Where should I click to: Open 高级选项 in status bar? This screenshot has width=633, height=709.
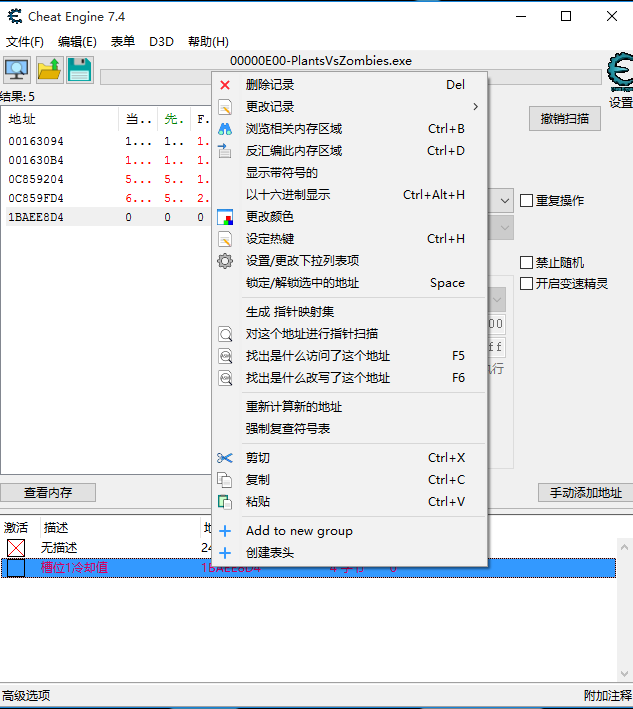tap(26, 695)
